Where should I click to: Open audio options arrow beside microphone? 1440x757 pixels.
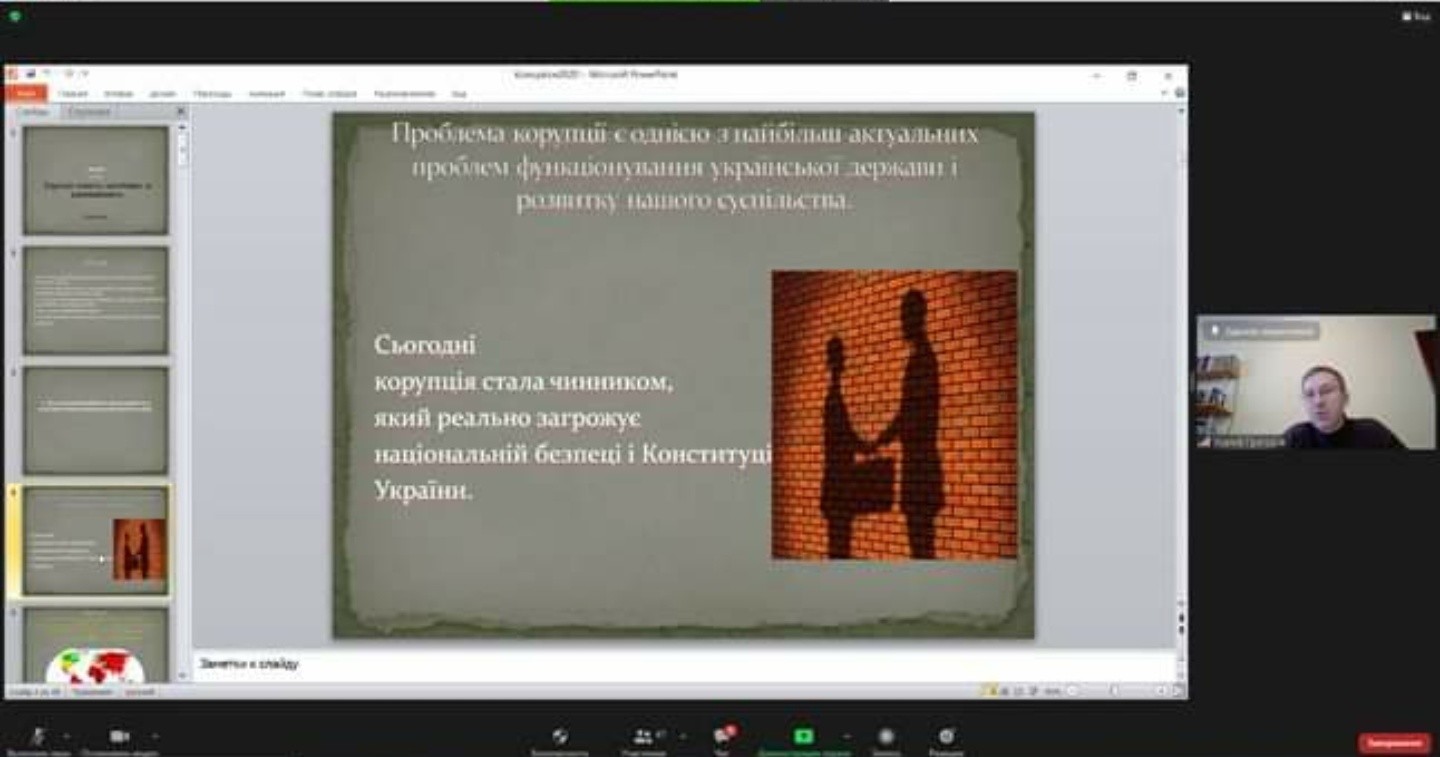pos(66,735)
